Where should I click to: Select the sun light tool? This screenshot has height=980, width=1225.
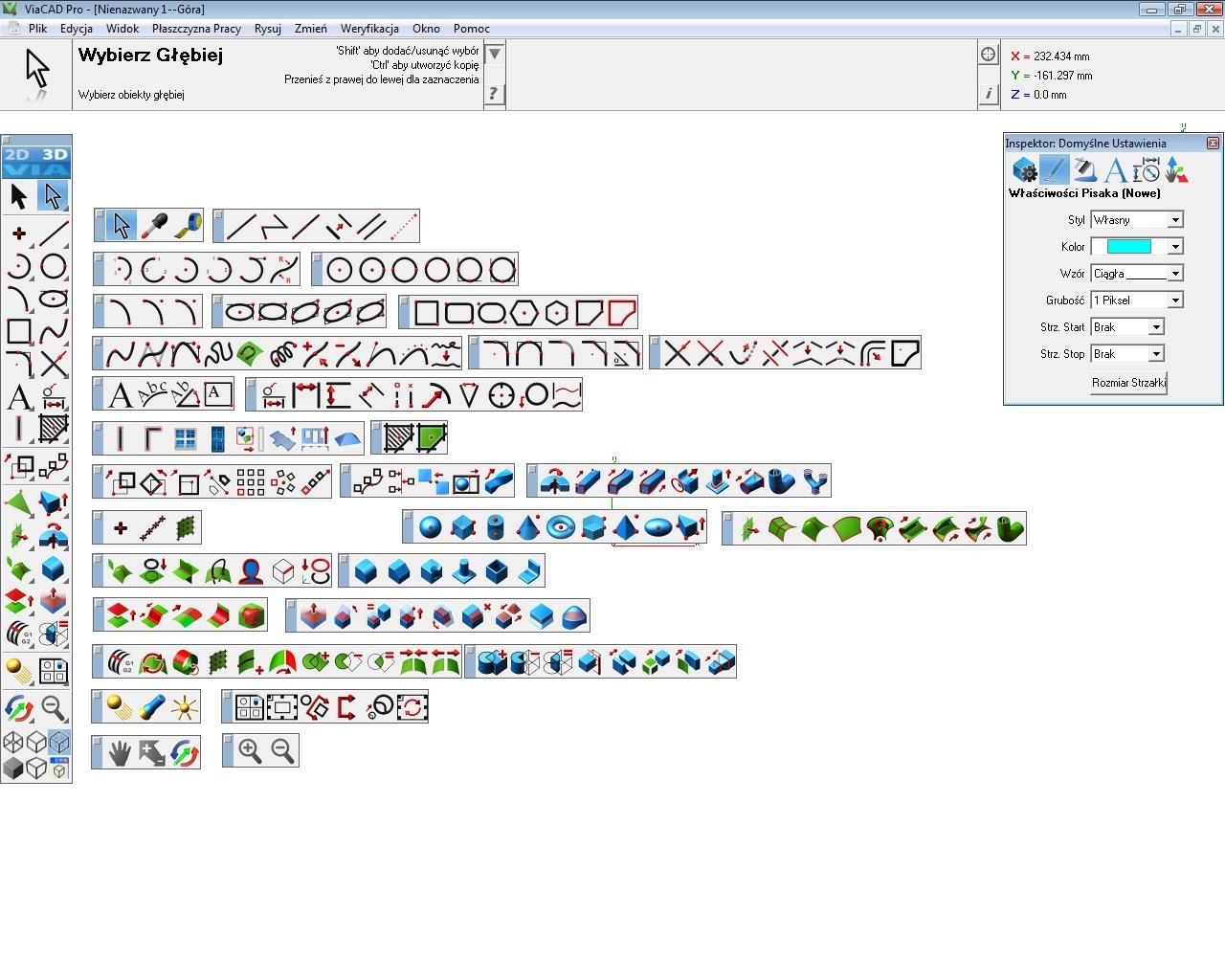pyautogui.click(x=184, y=708)
